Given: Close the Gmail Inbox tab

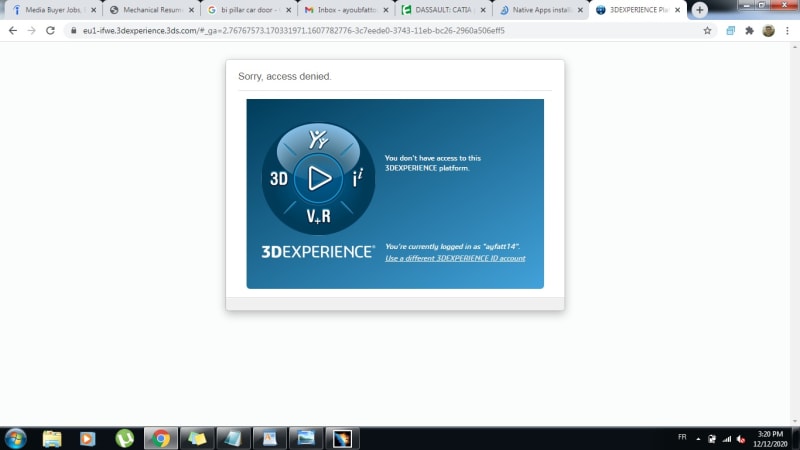Looking at the screenshot, I should pos(386,10).
